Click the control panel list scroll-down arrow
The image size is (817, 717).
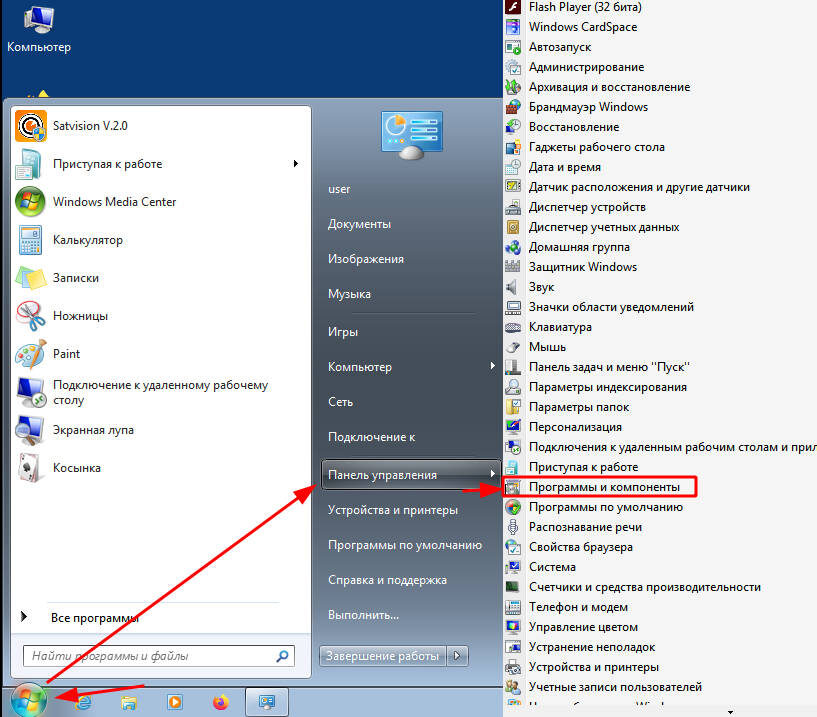coord(731,712)
